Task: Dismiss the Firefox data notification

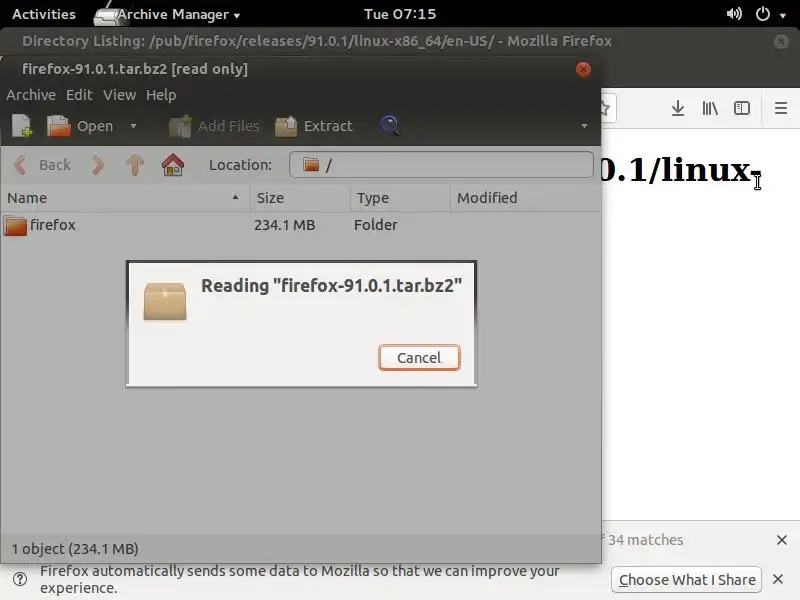Action: pyautogui.click(x=778, y=579)
